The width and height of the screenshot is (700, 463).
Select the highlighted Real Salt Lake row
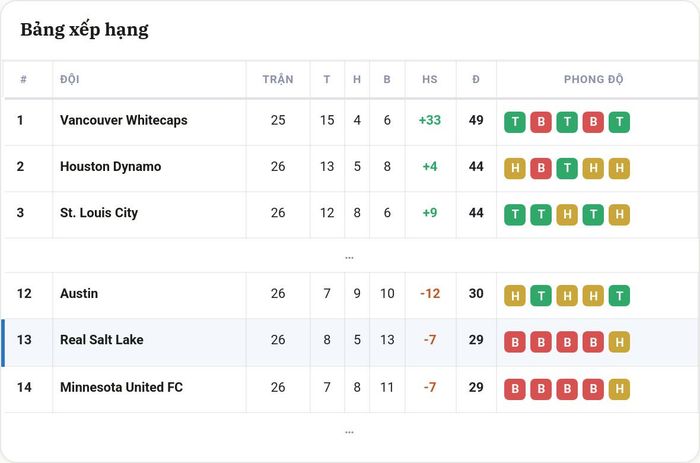point(350,342)
